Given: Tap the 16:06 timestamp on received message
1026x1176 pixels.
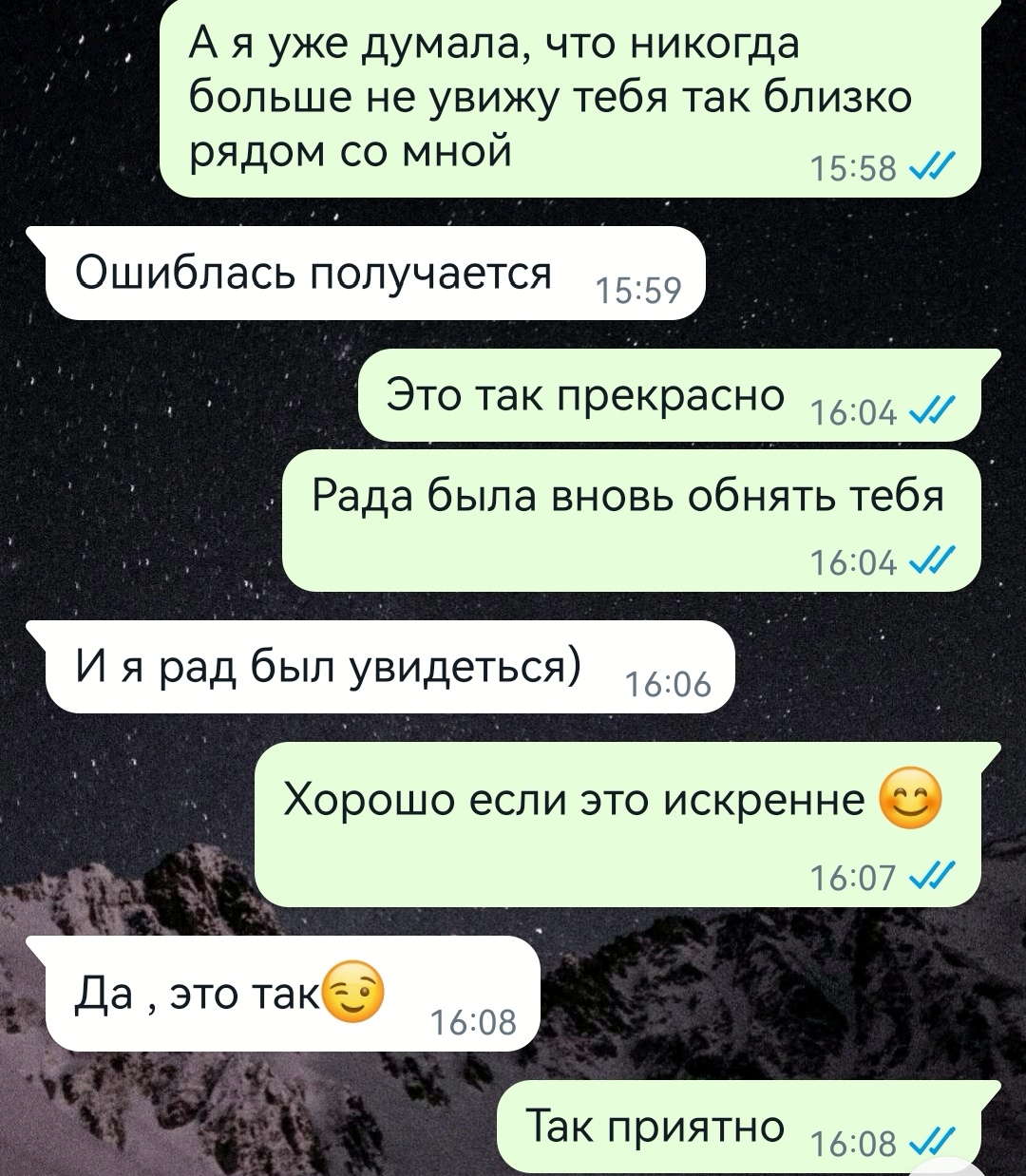Looking at the screenshot, I should pyautogui.click(x=665, y=684).
